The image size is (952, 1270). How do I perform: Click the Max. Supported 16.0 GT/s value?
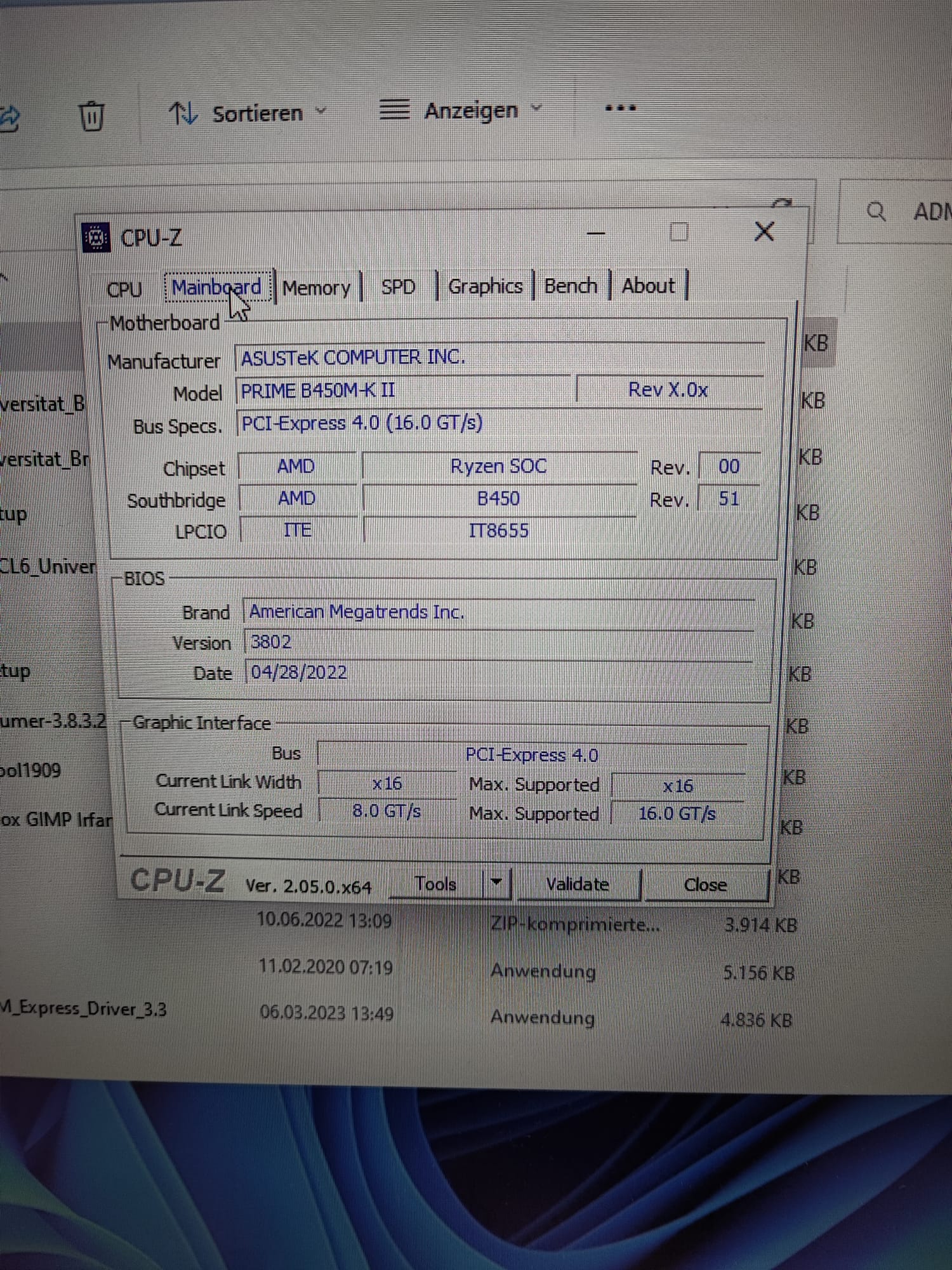(677, 813)
